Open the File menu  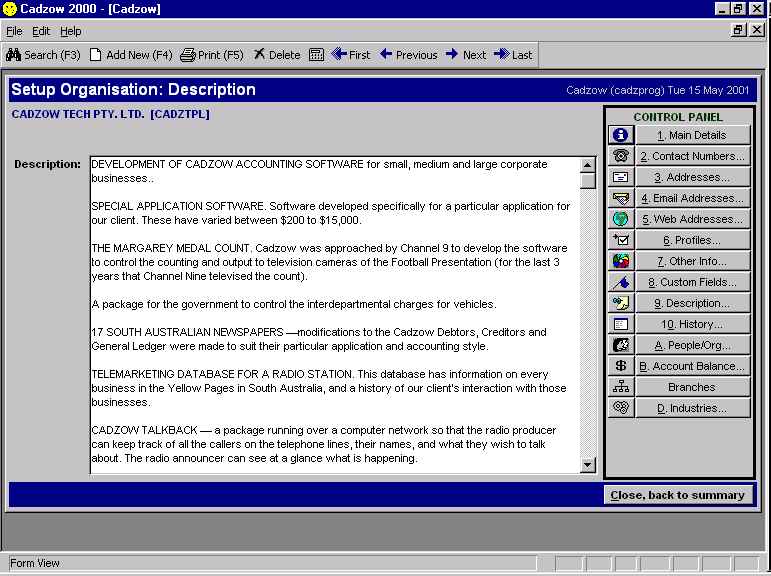(14, 31)
